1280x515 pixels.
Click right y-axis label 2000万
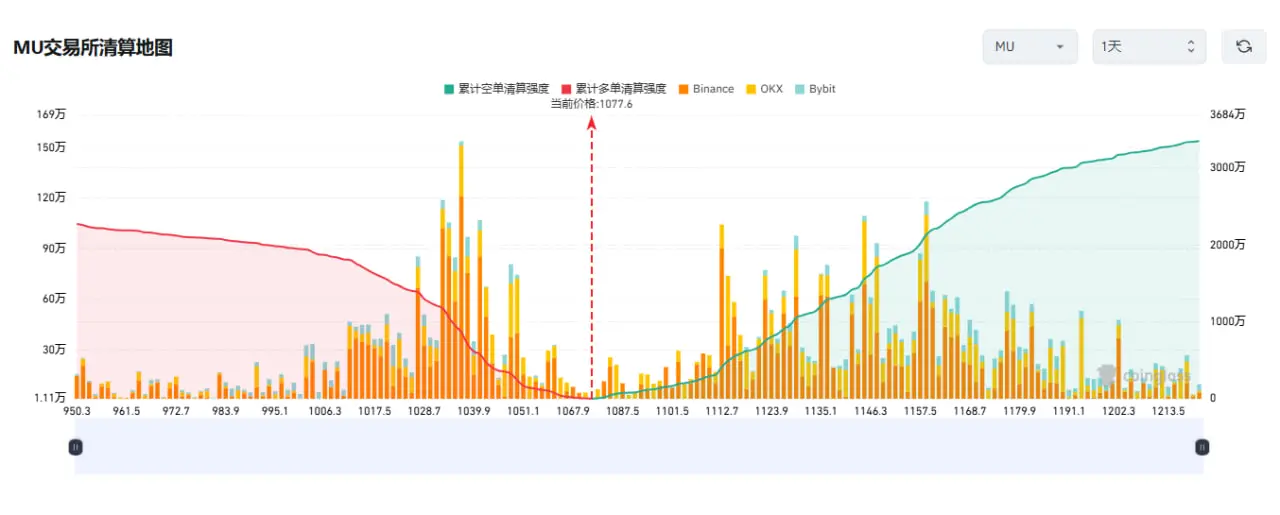coord(1228,244)
